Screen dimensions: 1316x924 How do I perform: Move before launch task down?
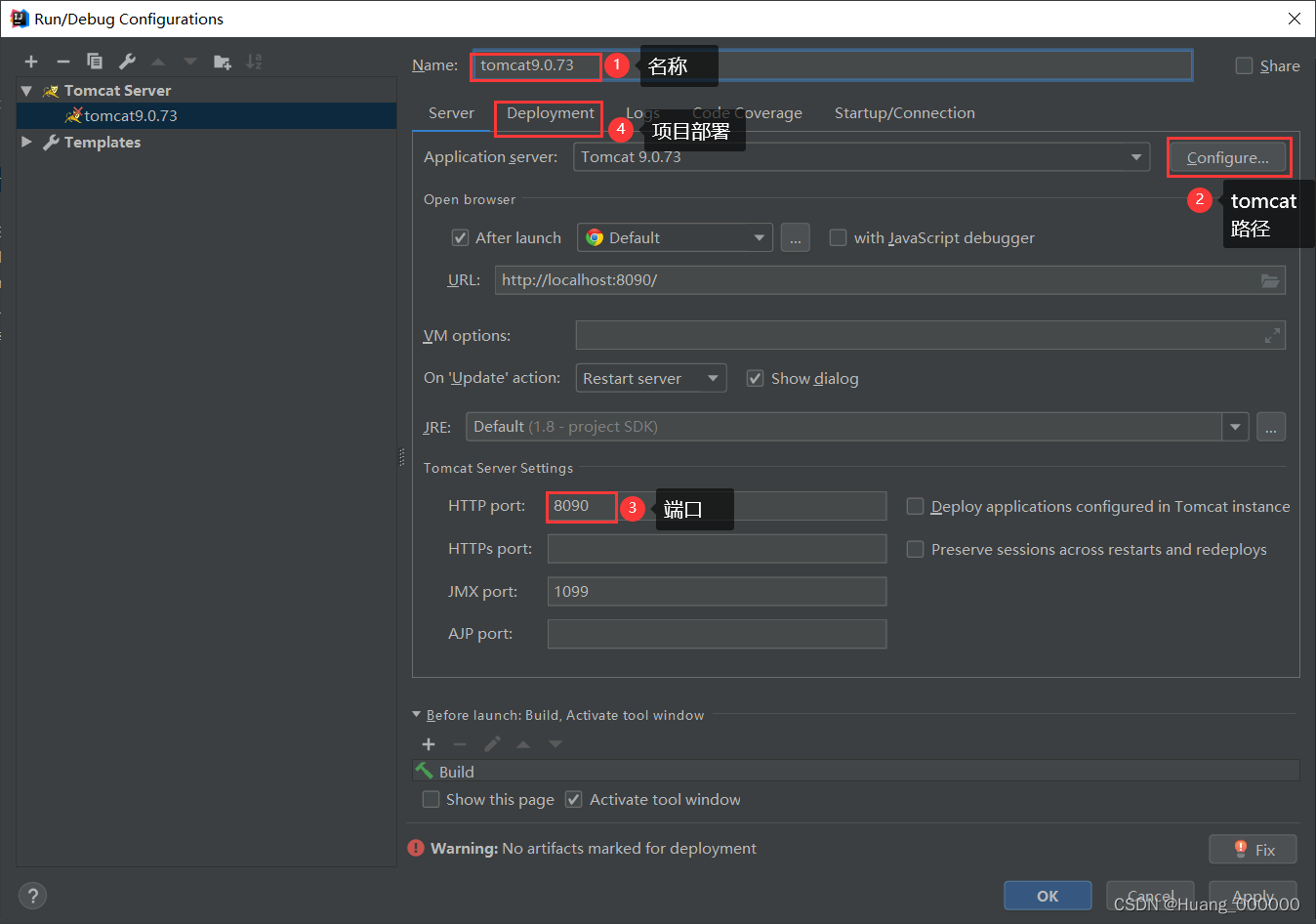pos(555,744)
